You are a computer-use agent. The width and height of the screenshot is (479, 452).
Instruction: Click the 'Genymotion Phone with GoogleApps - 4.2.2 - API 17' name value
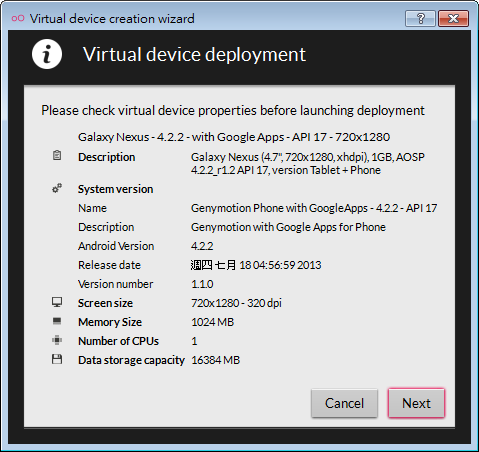(314, 208)
